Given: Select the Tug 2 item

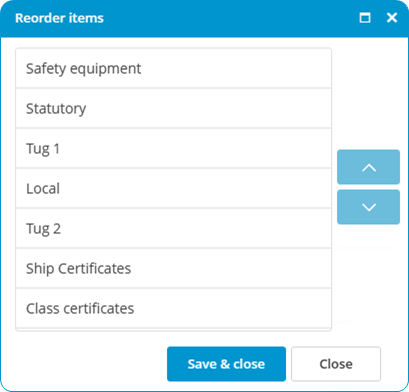Looking at the screenshot, I should [x=173, y=228].
